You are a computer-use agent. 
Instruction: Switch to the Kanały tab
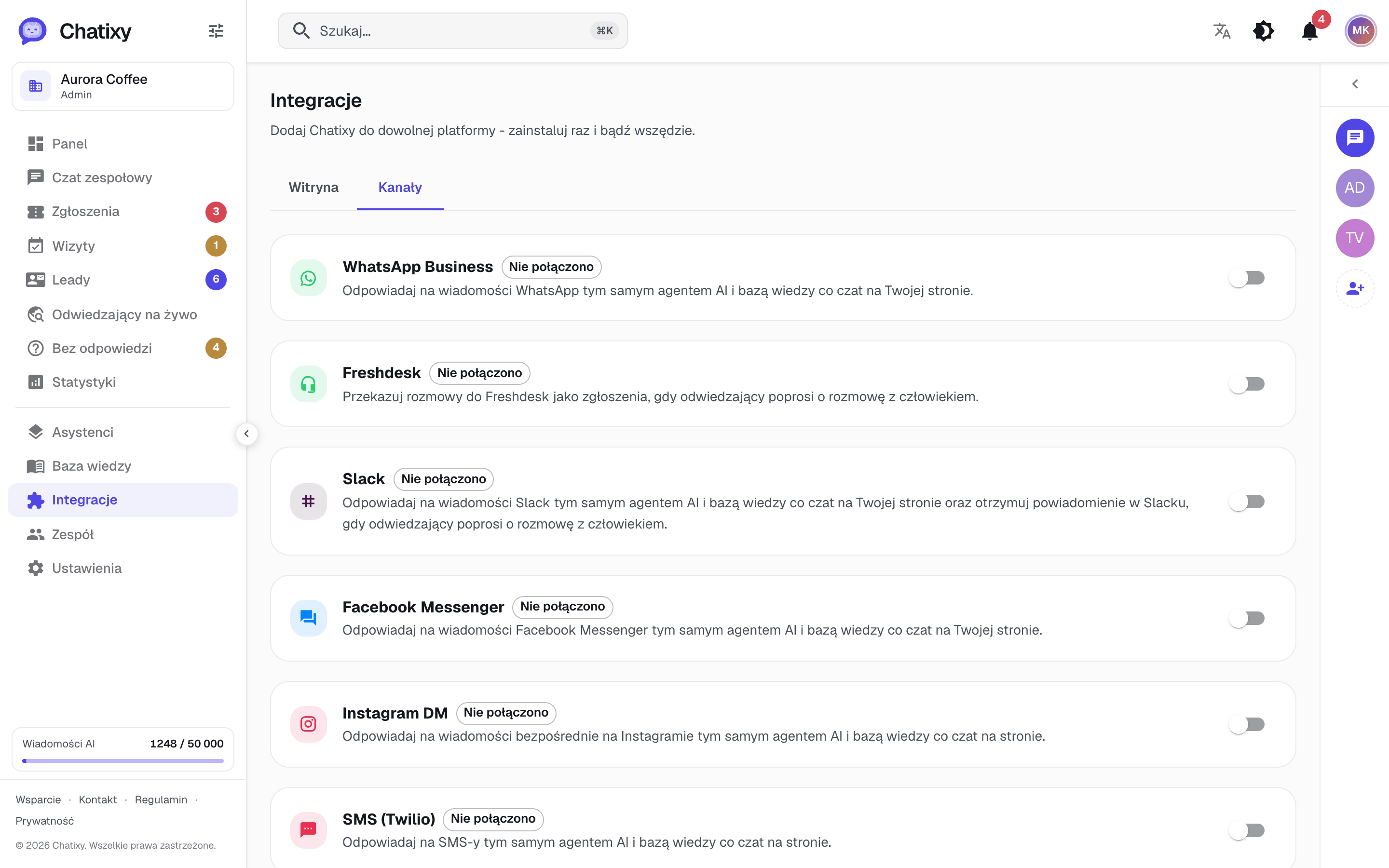pyautogui.click(x=400, y=188)
